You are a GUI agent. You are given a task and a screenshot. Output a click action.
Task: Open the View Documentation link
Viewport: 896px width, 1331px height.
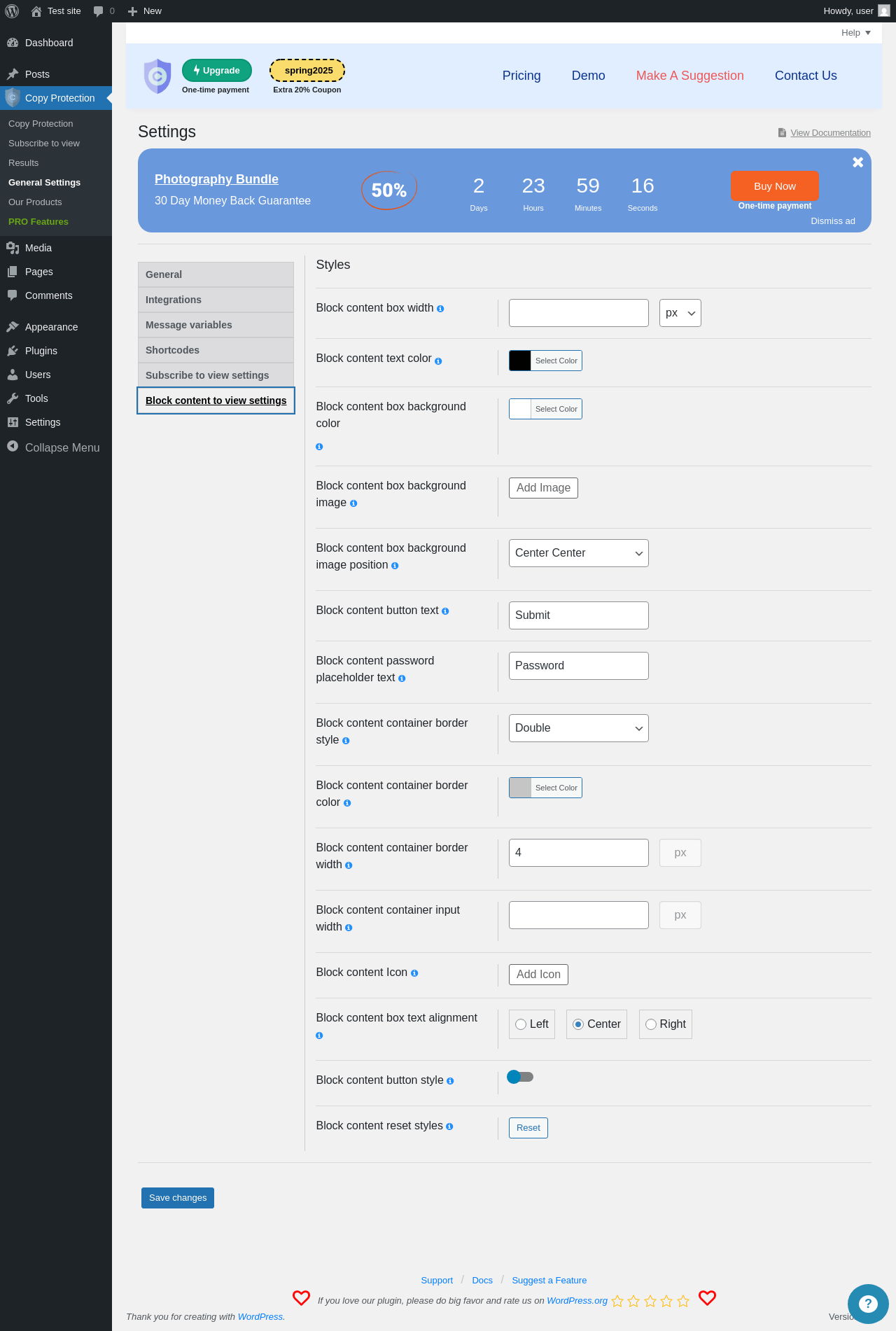(x=830, y=133)
